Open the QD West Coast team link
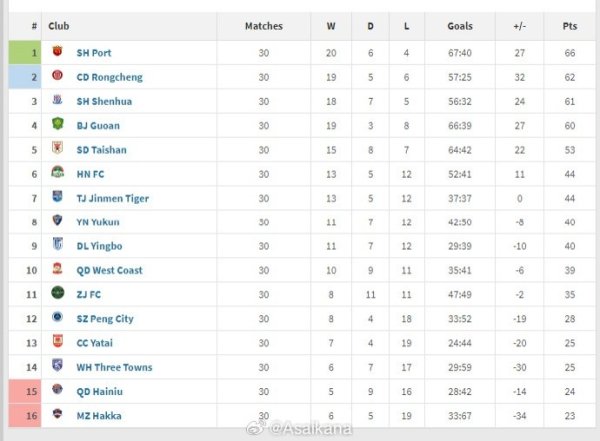The height and width of the screenshot is (441, 600). [109, 270]
